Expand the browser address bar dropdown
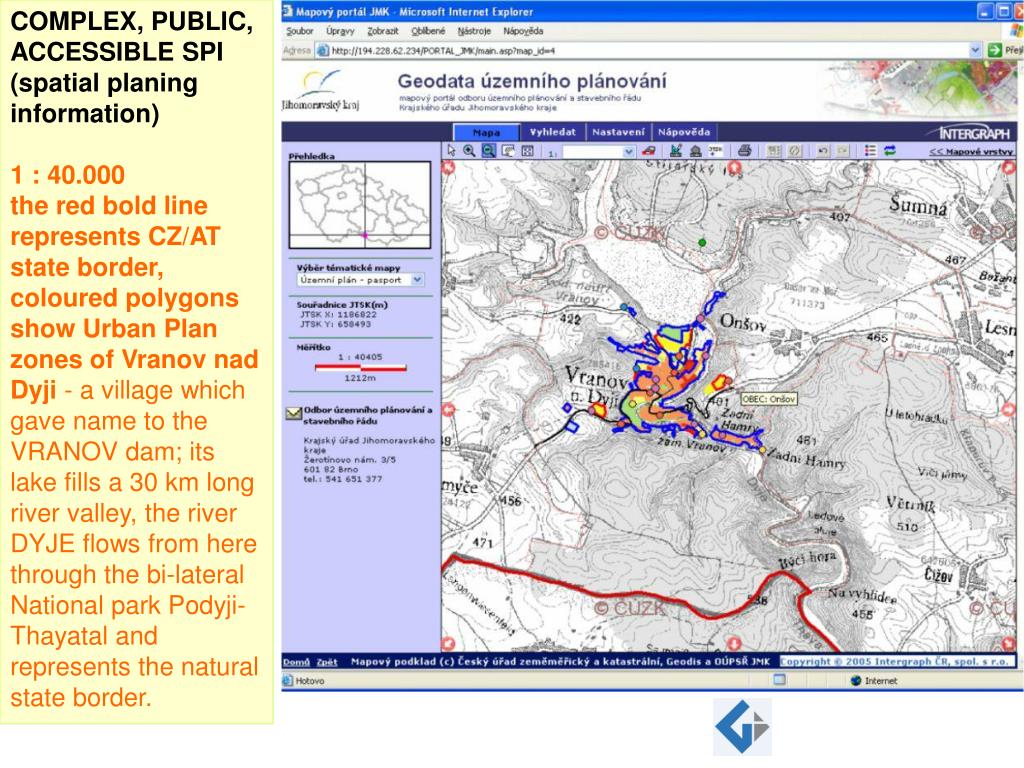Screen dimensions: 1024x768 975,50
